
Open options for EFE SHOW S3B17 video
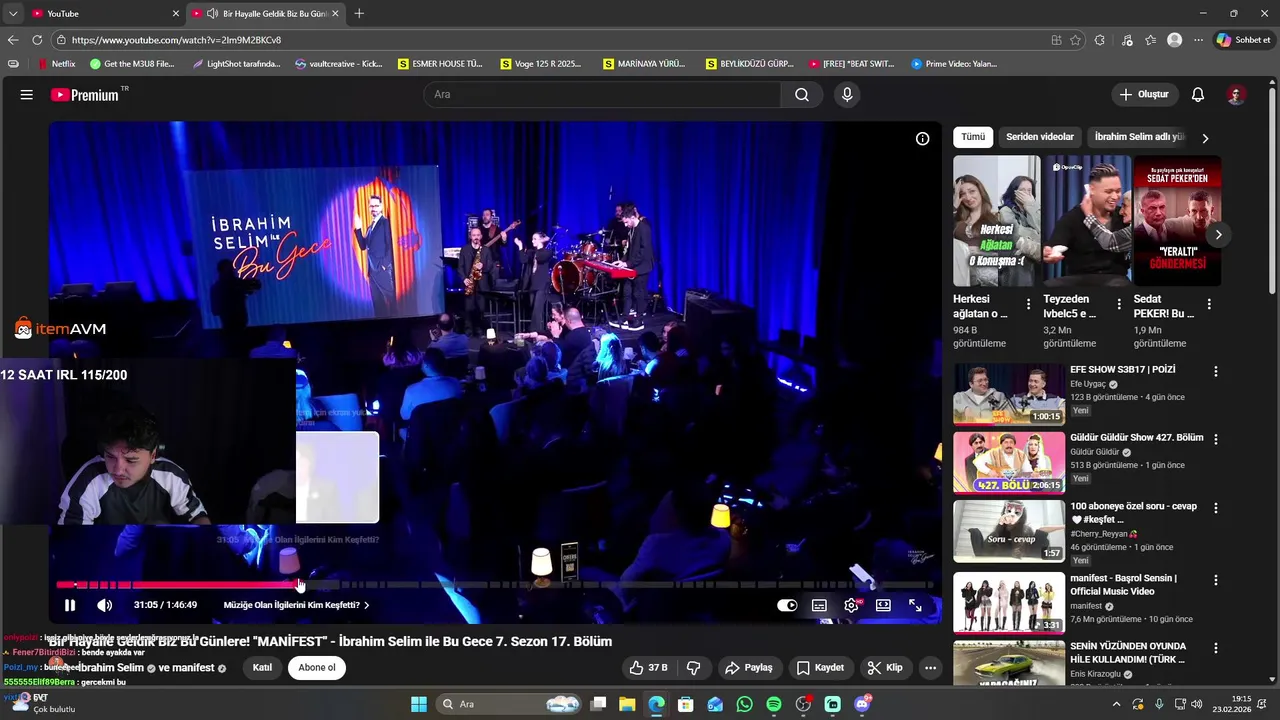1216,371
